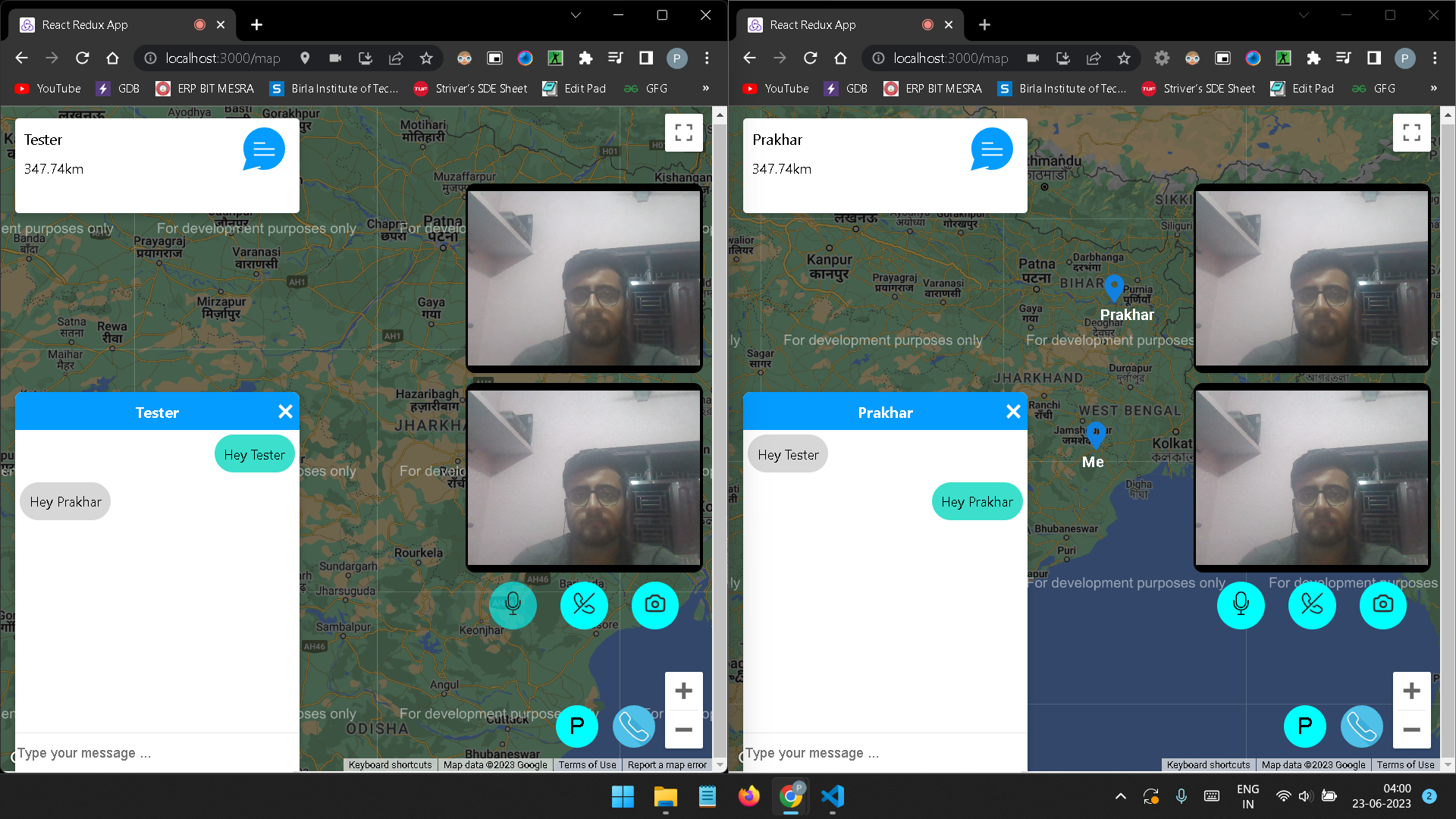Open Chrome's three-dot menu

(706, 58)
